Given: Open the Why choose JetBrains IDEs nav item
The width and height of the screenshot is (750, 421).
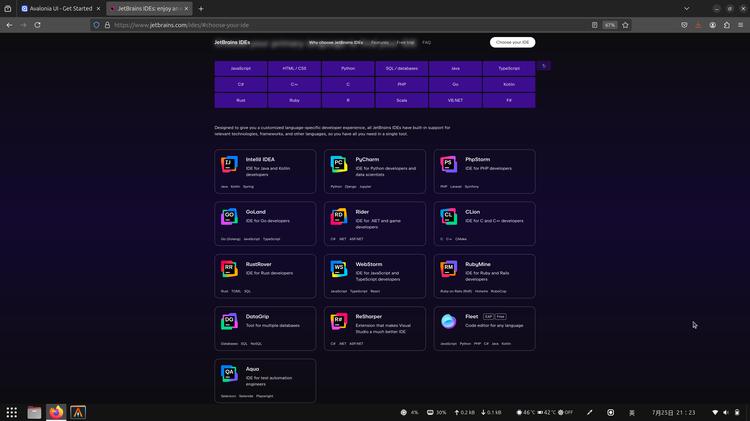Looking at the screenshot, I should 336,43.
